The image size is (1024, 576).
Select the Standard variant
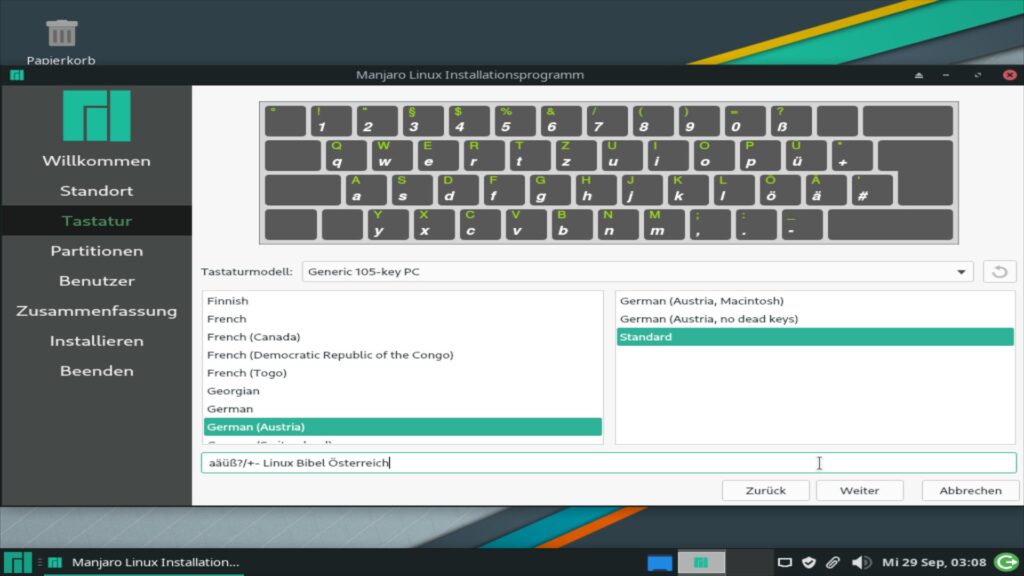point(815,337)
